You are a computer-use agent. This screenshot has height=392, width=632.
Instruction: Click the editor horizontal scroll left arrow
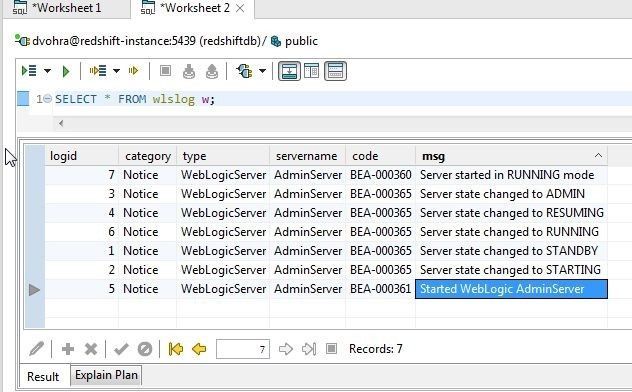(x=61, y=123)
